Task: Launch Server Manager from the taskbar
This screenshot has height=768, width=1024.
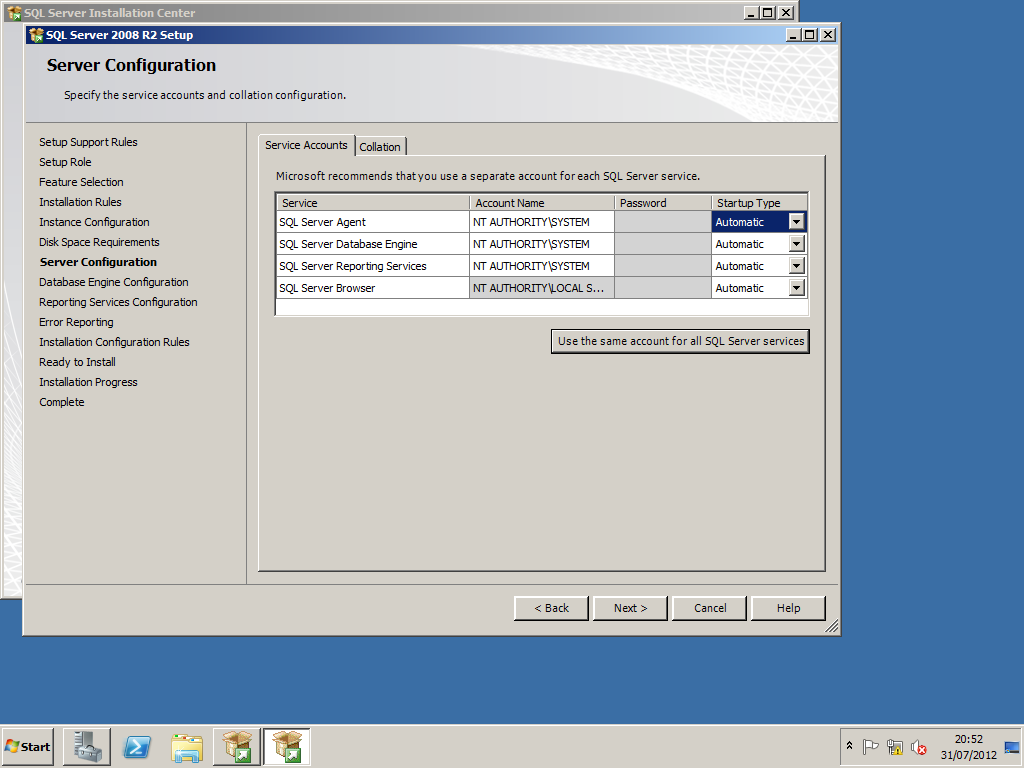Action: [x=87, y=746]
